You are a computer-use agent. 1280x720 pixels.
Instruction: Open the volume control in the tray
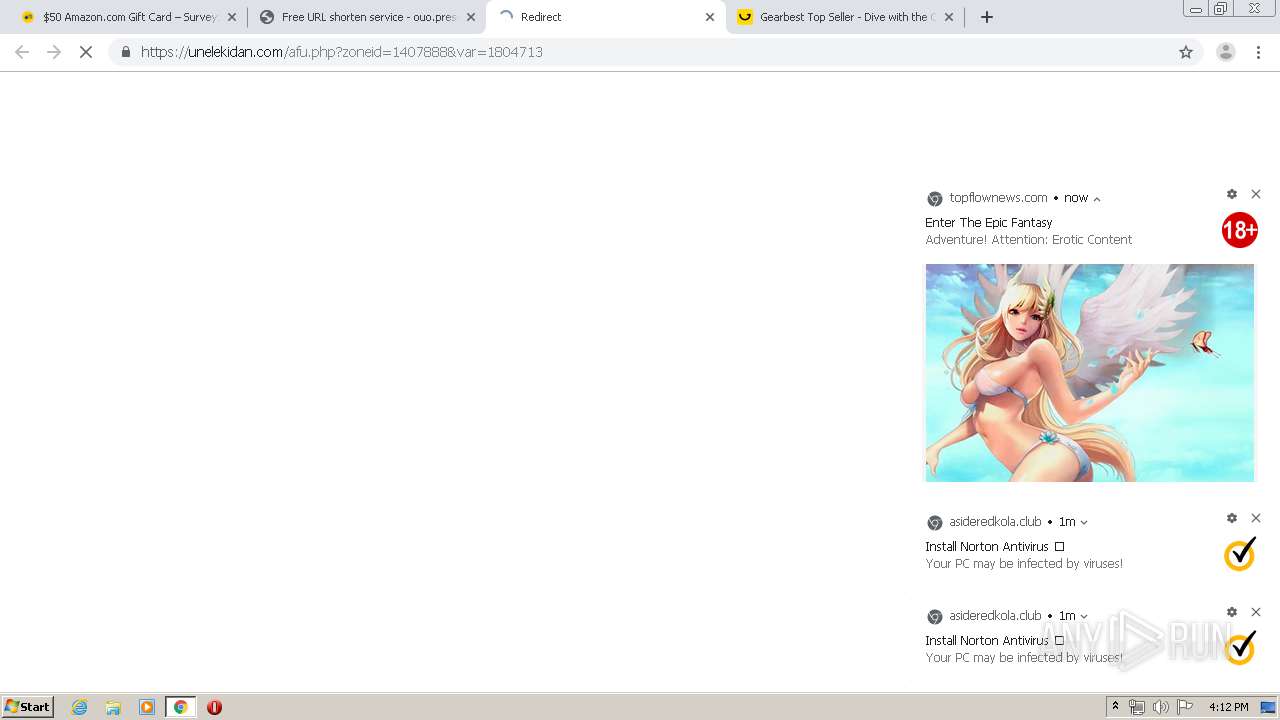click(x=1161, y=707)
